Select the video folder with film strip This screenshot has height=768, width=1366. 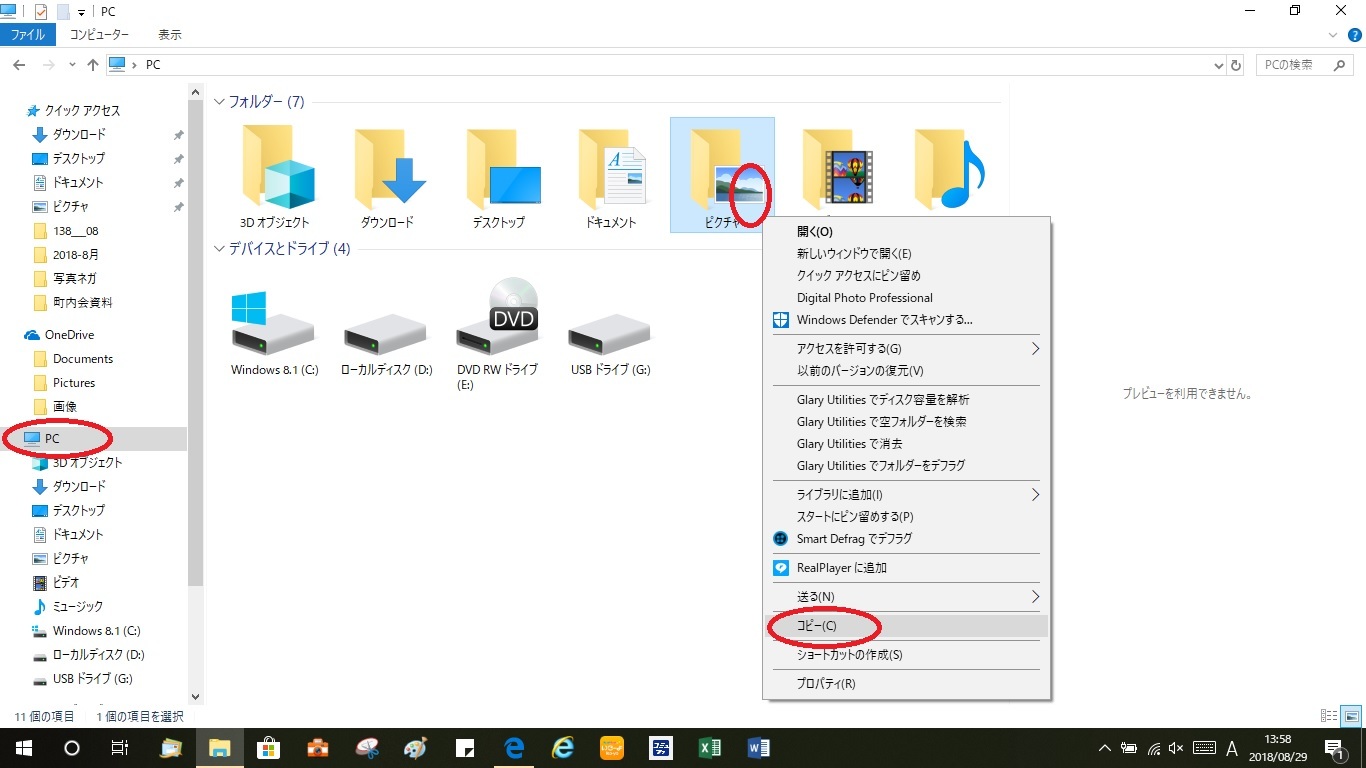pos(838,168)
